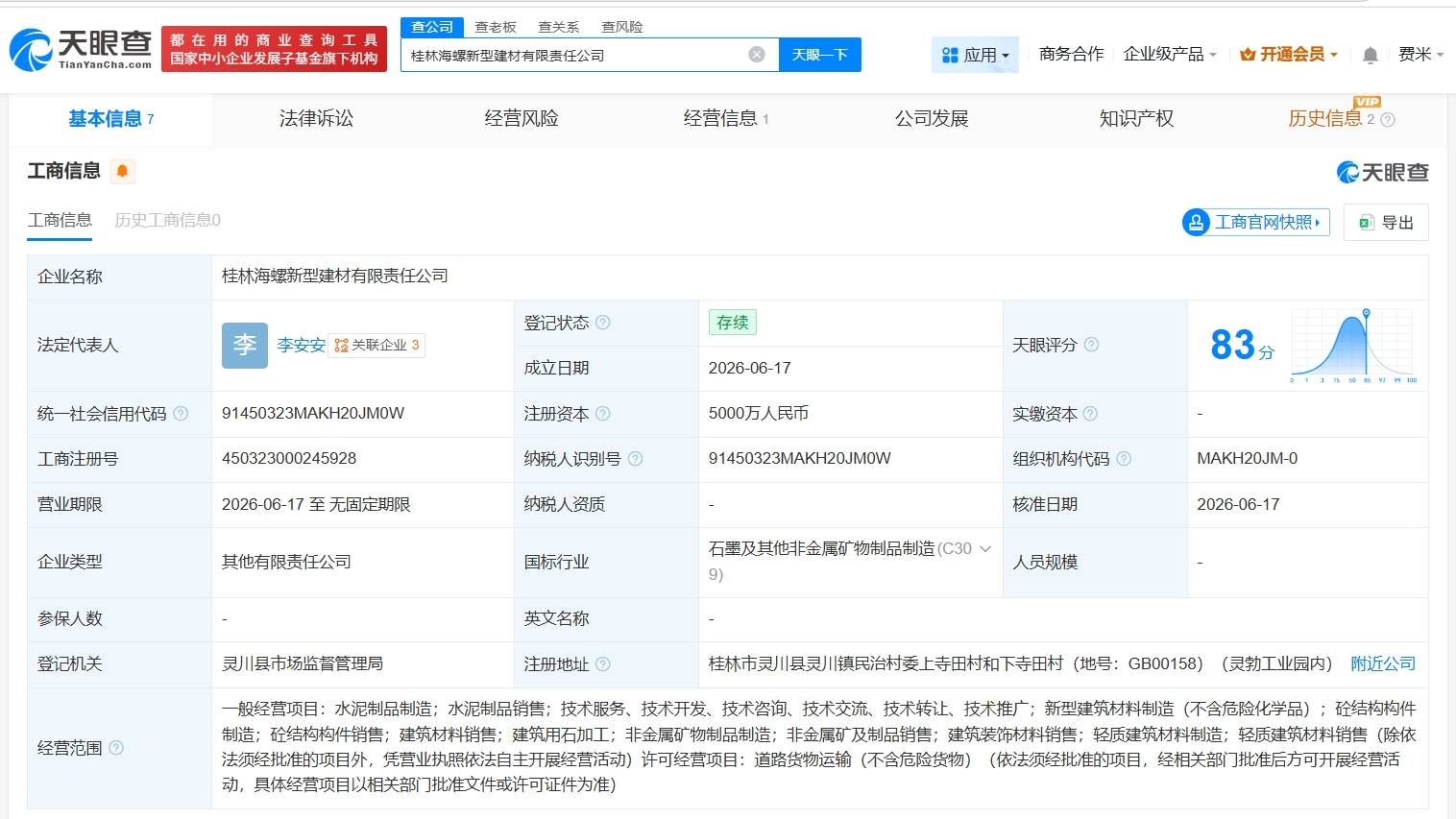Viewport: 1456px width, 819px height.
Task: Click company name 桂林海螺新型建材有限责任公司 in table
Action: pos(335,277)
